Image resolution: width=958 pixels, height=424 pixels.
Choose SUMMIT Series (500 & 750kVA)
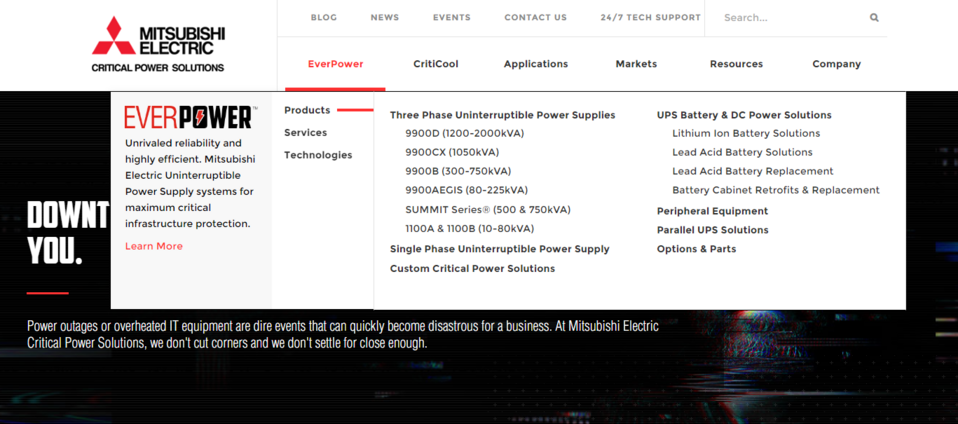point(488,210)
